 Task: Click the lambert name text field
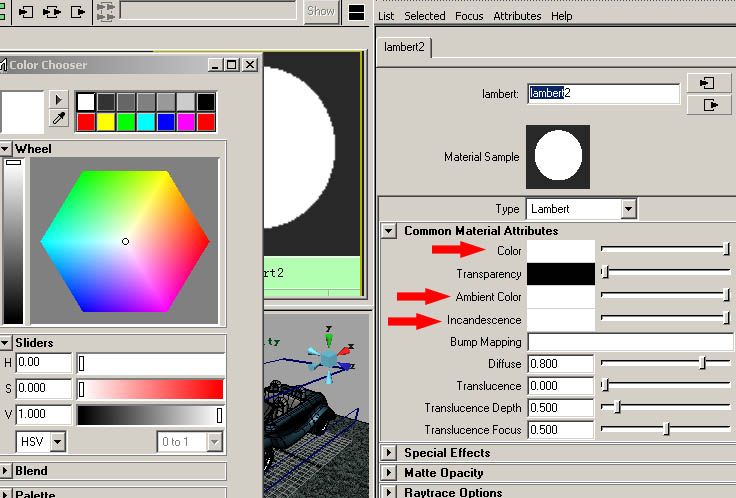tap(603, 93)
